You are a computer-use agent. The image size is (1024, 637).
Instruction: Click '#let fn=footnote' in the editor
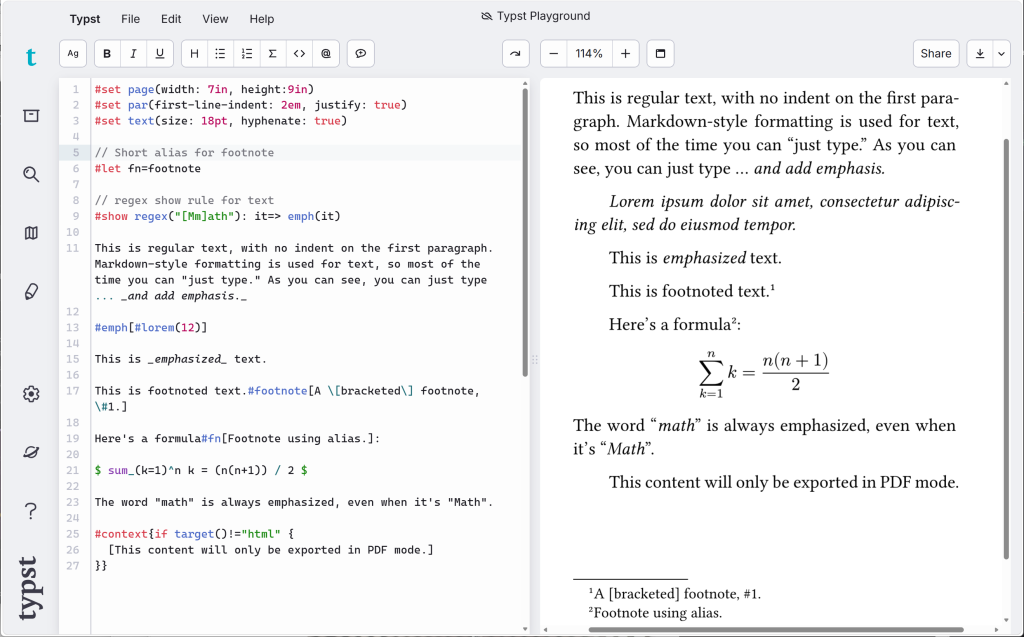pyautogui.click(x=148, y=169)
